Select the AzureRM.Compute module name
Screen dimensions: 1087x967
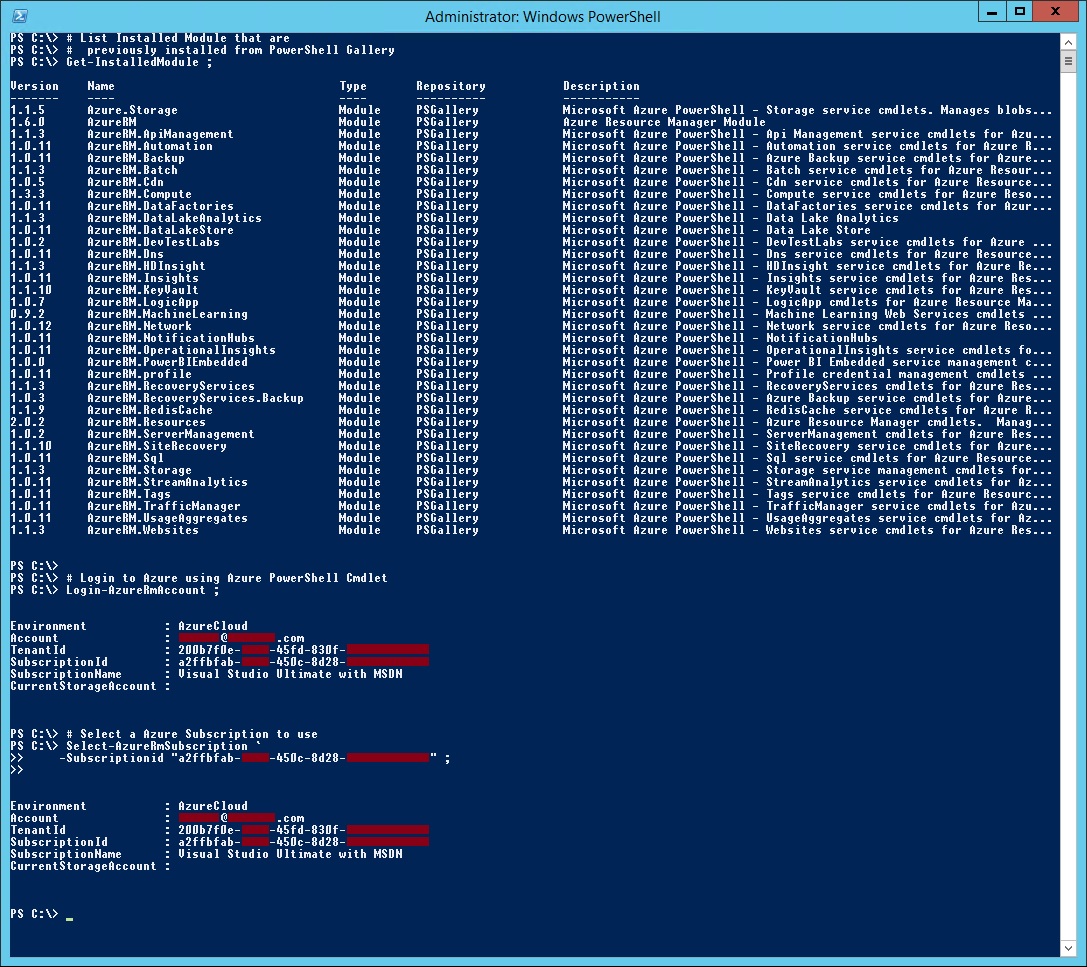(x=139, y=194)
